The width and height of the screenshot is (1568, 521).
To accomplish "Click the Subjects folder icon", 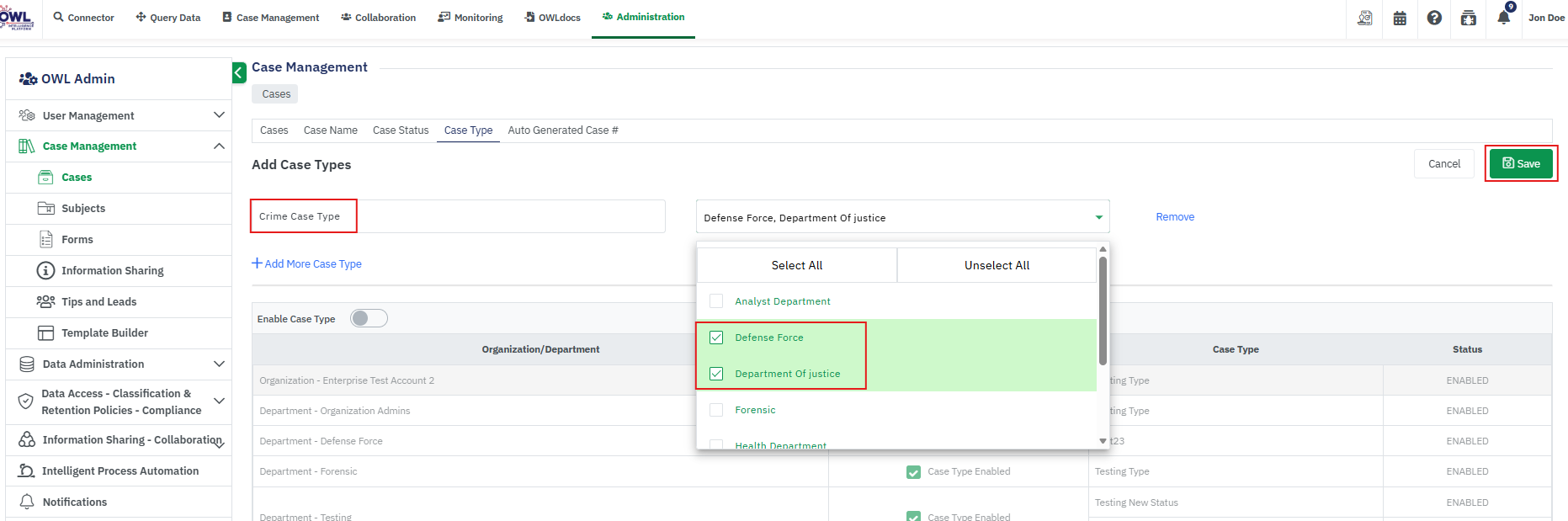I will pos(45,208).
